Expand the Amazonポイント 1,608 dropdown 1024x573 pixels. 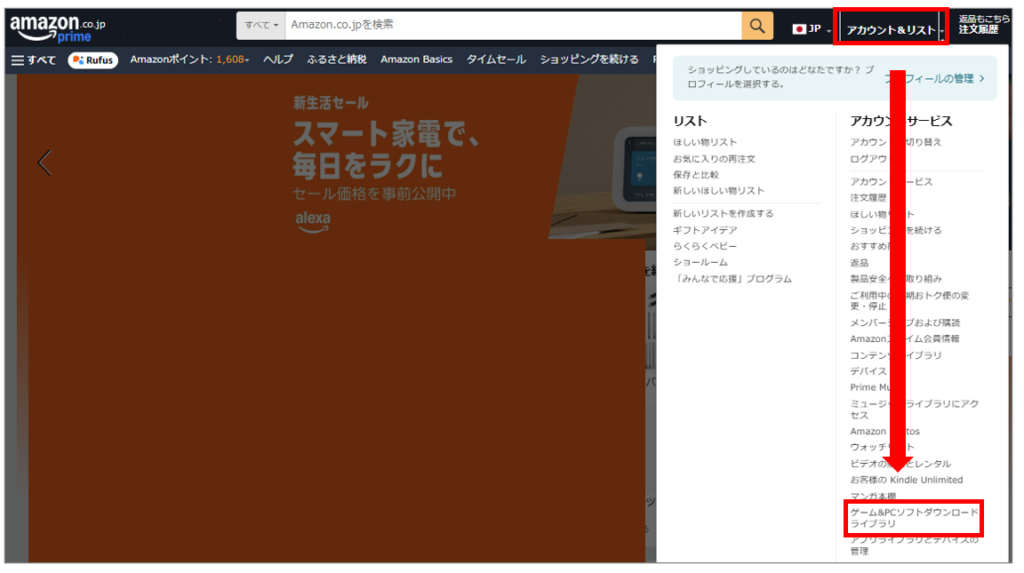click(x=189, y=59)
